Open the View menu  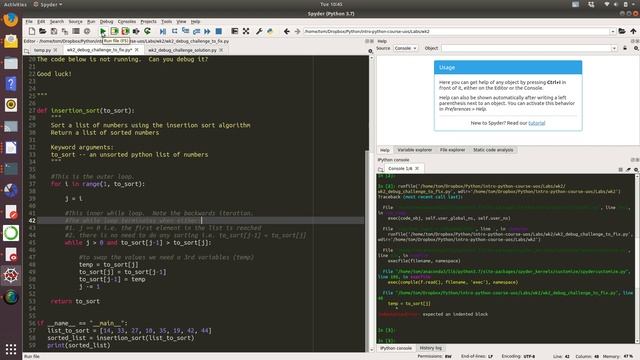tap(181, 22)
